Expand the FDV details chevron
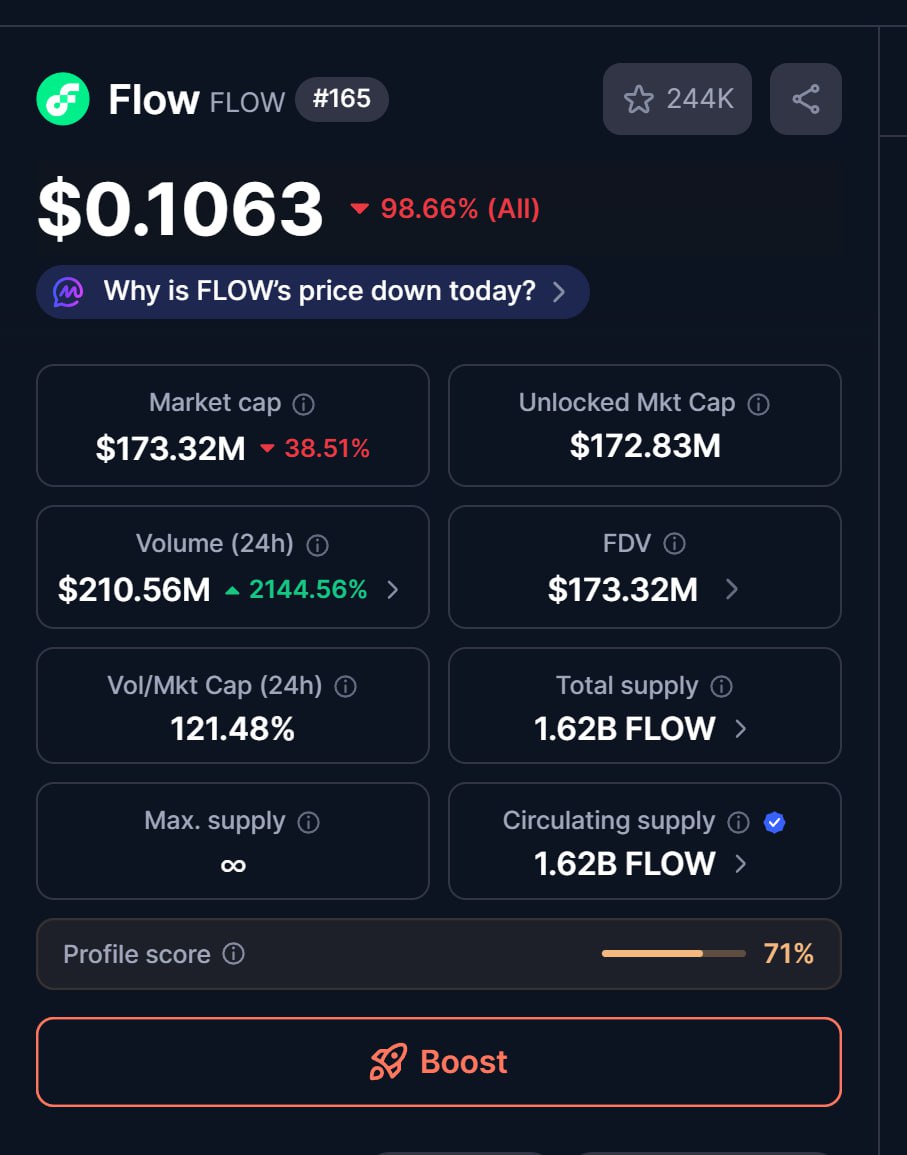907x1155 pixels. point(732,590)
